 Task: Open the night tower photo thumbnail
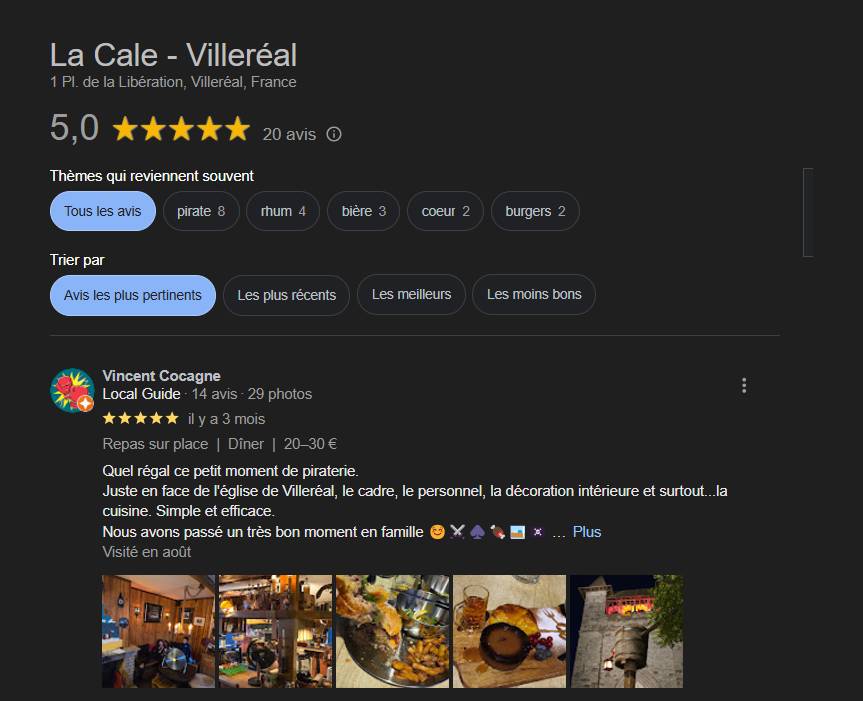click(x=626, y=631)
